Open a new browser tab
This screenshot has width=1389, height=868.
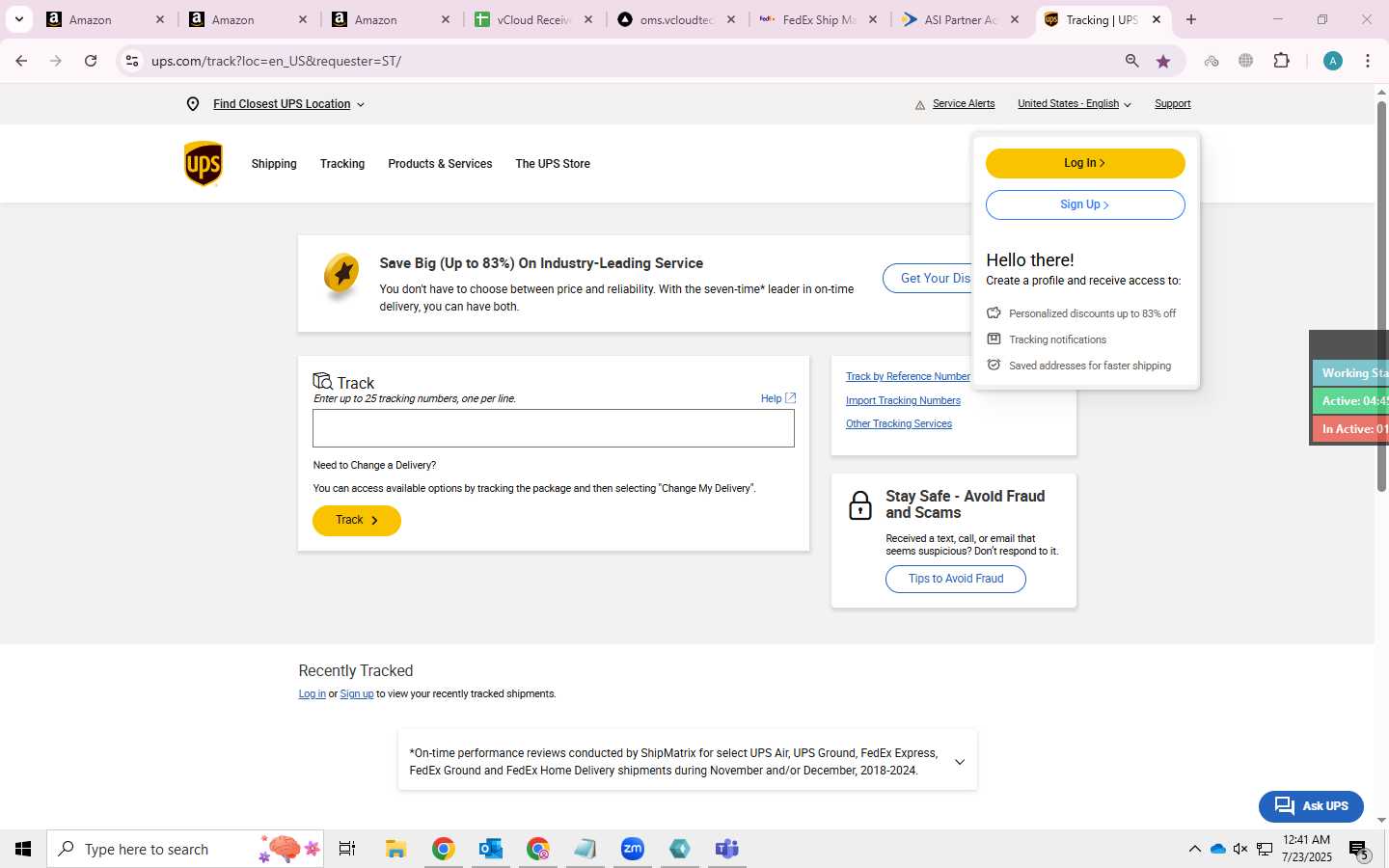coord(1191,19)
